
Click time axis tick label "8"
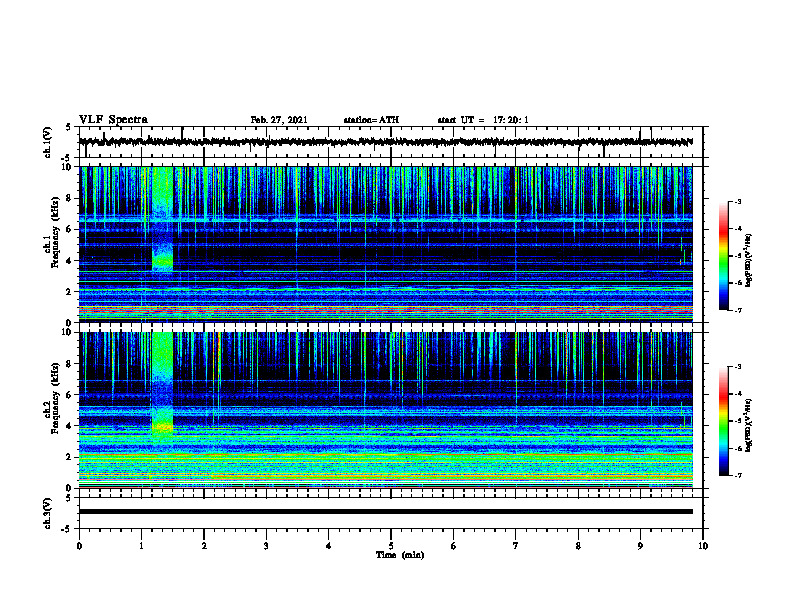click(578, 546)
